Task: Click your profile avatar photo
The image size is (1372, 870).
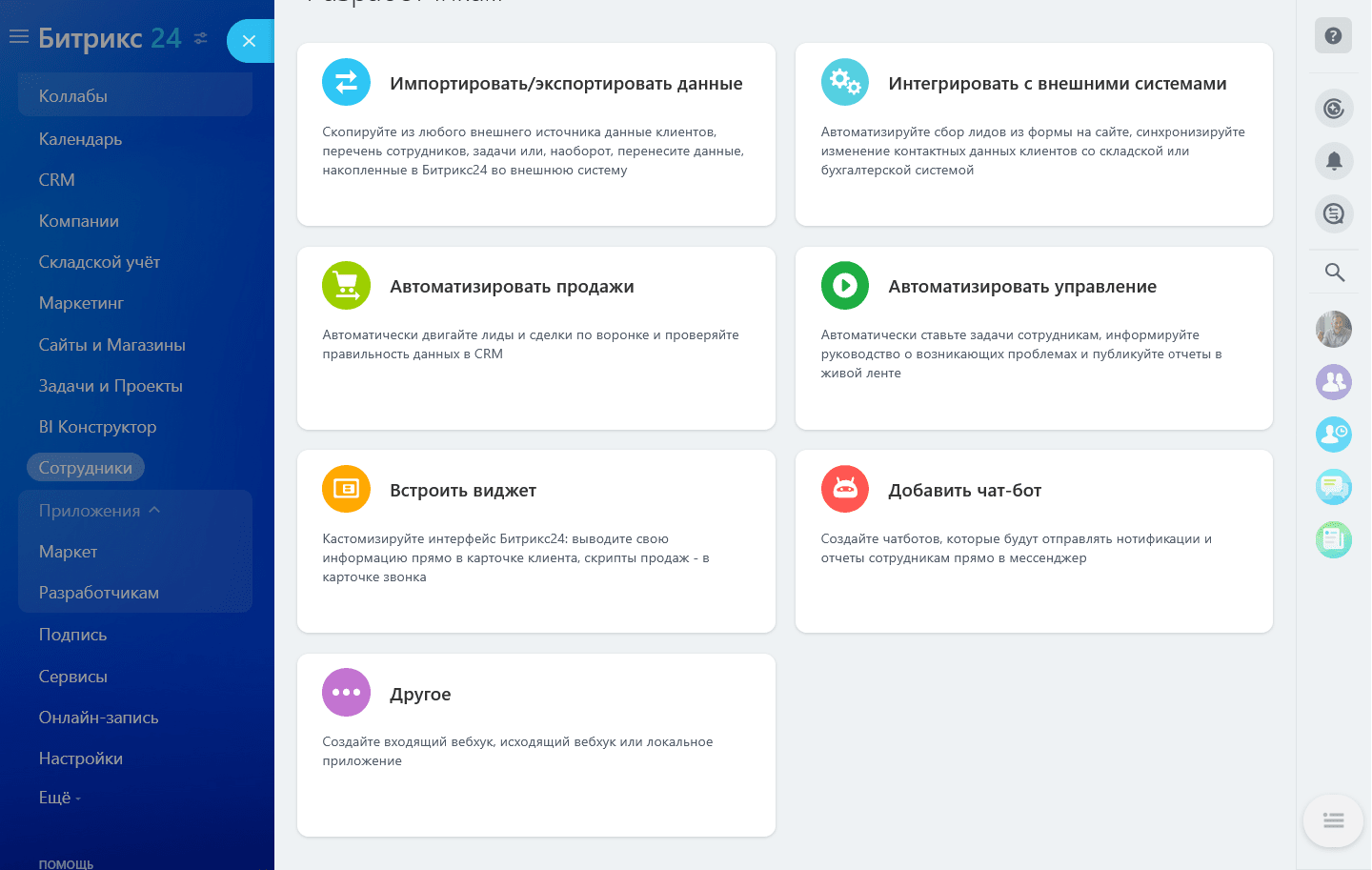Action: 1334,329
